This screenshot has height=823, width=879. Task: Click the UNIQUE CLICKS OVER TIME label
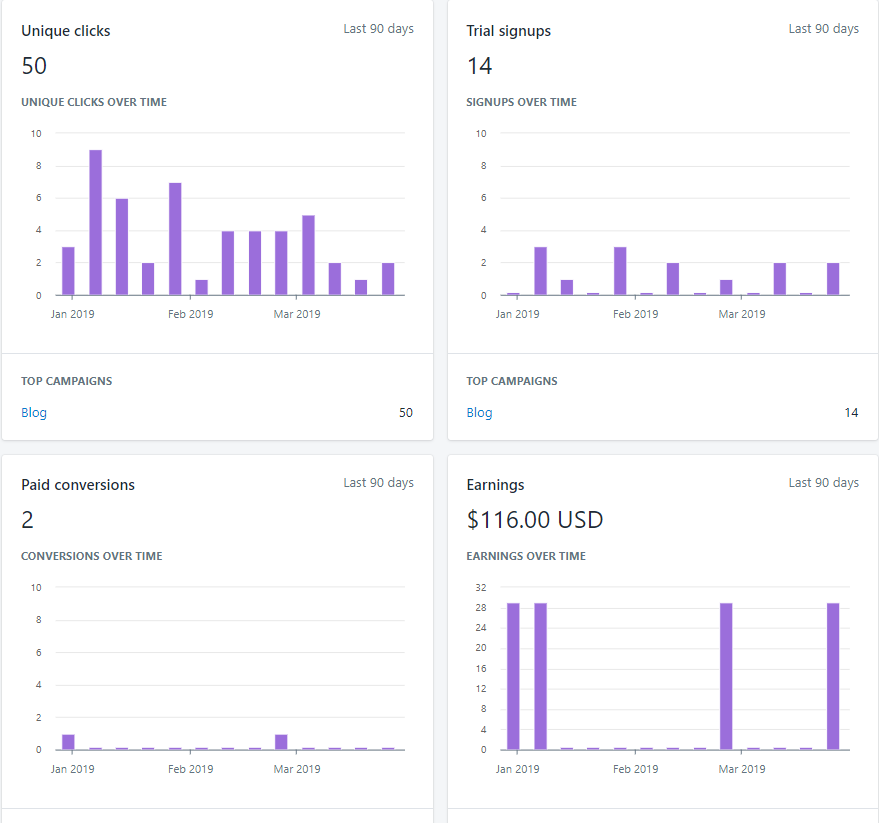click(x=94, y=102)
